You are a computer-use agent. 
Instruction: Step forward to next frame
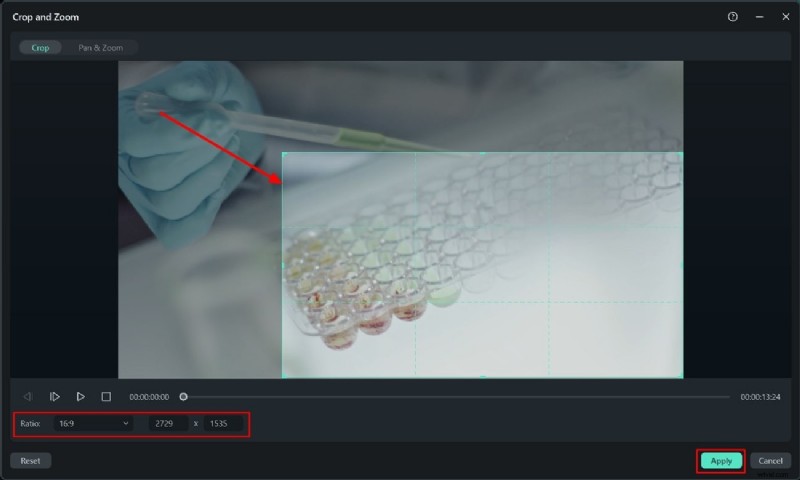55,396
